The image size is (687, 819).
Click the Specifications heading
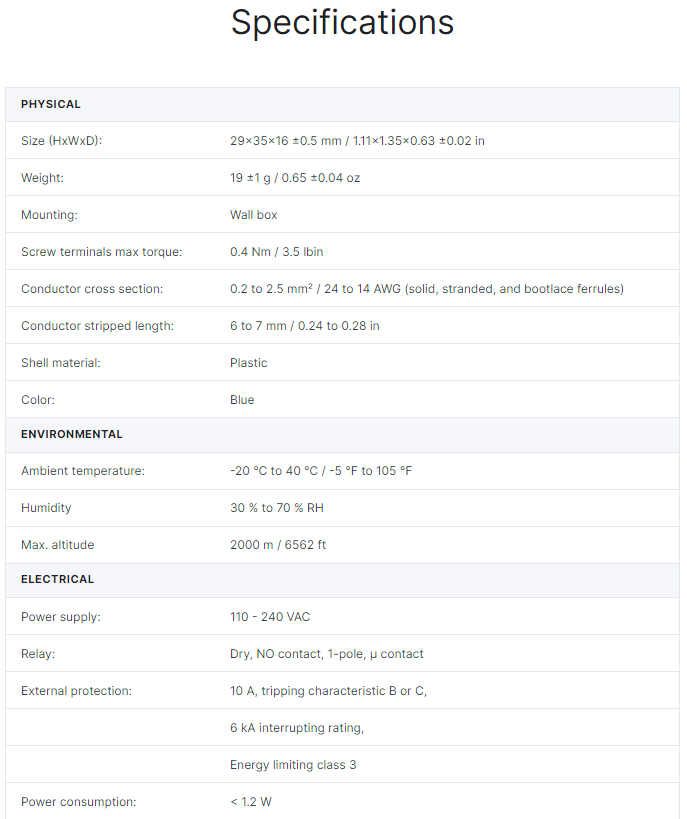coord(343,23)
